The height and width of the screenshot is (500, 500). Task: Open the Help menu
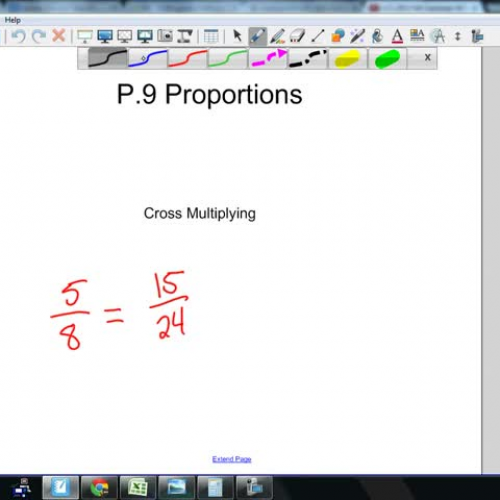tap(13, 20)
